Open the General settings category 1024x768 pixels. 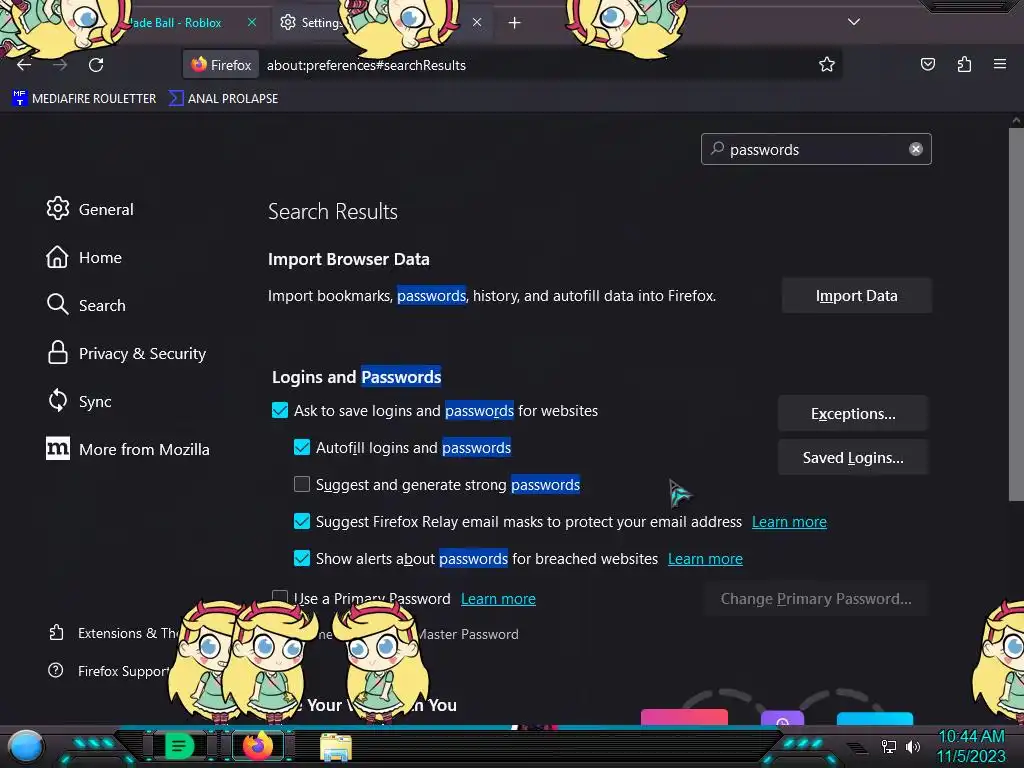[x=90, y=209]
